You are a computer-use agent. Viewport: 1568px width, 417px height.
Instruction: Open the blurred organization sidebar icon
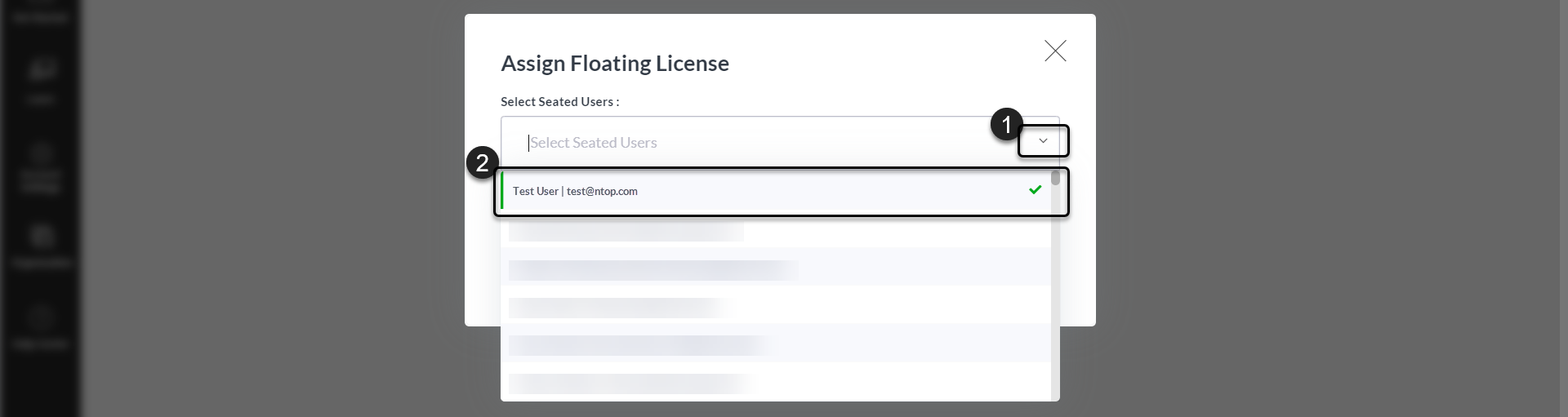click(41, 245)
